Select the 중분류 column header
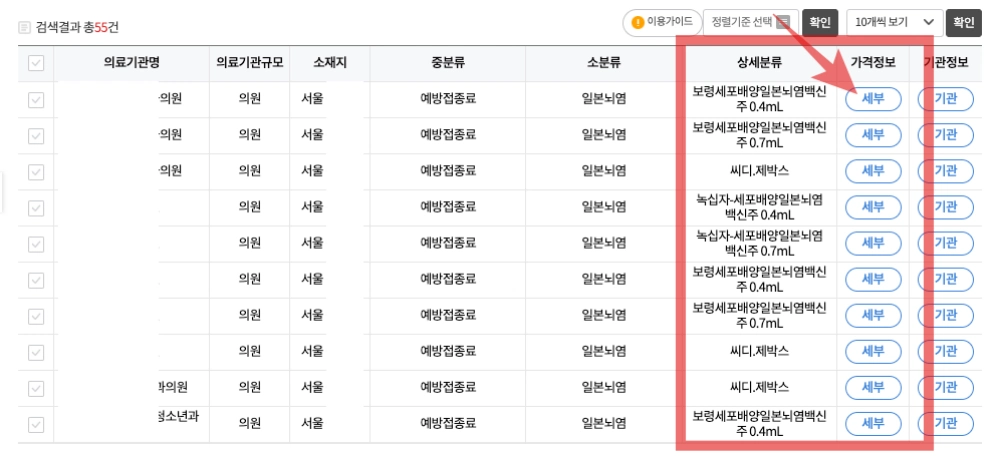 tap(448, 63)
